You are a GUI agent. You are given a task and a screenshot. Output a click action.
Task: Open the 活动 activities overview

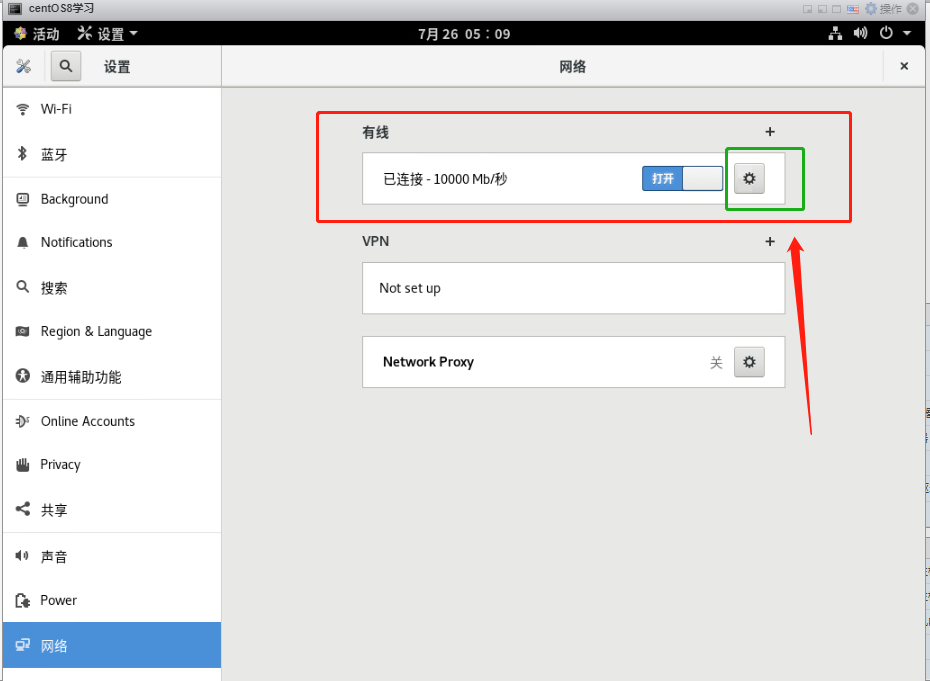pyautogui.click(x=37, y=34)
